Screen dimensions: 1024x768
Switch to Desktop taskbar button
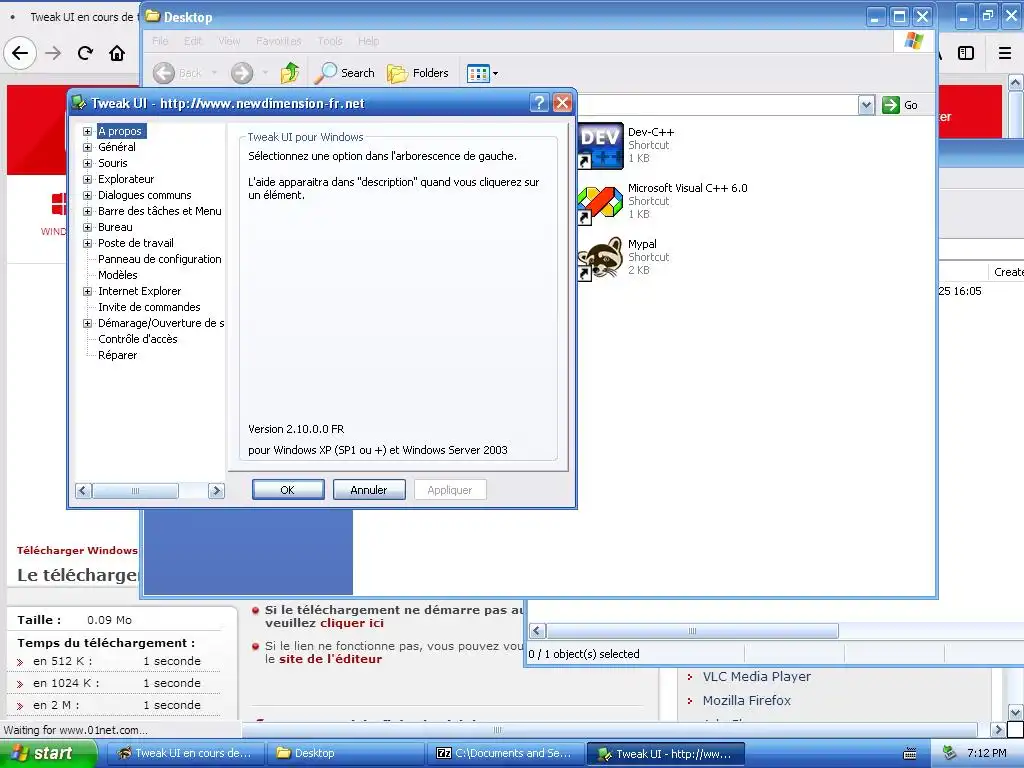point(345,753)
